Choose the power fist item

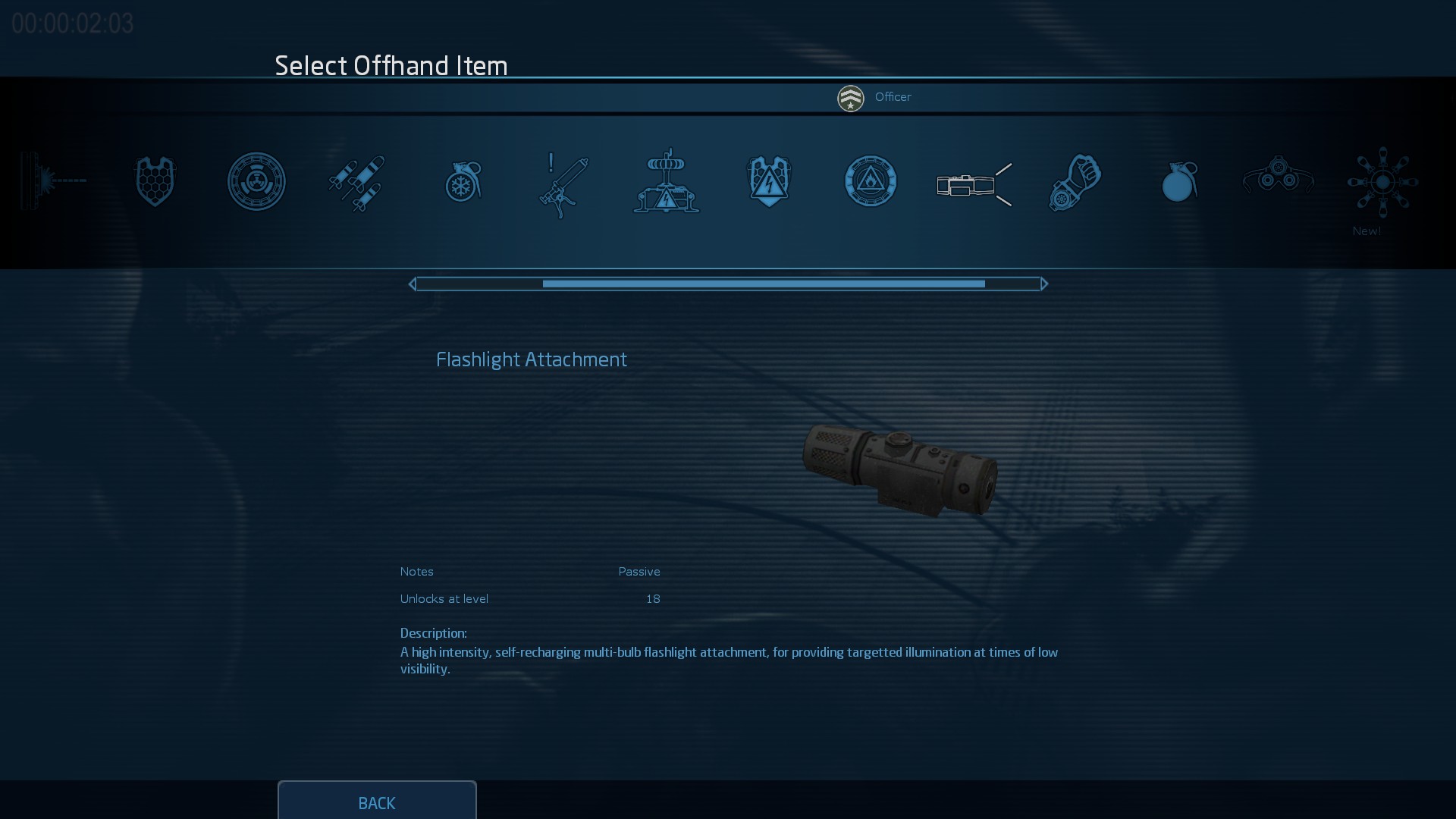1075,183
